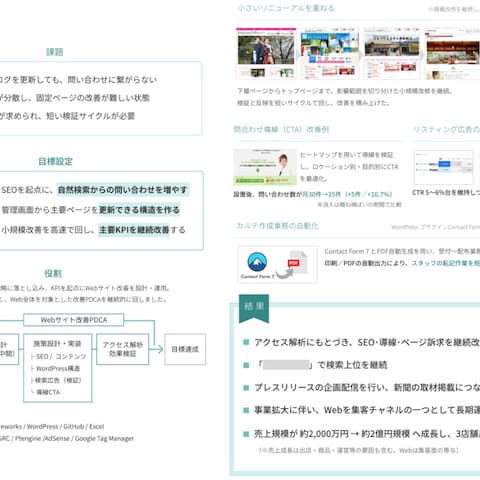Click the teal 結果 ribbon banner
The width and height of the screenshot is (480, 480).
(254, 309)
